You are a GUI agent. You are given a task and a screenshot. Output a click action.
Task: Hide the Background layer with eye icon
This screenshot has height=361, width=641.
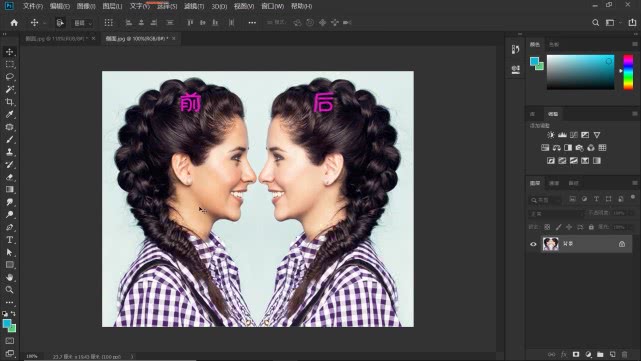(x=533, y=244)
